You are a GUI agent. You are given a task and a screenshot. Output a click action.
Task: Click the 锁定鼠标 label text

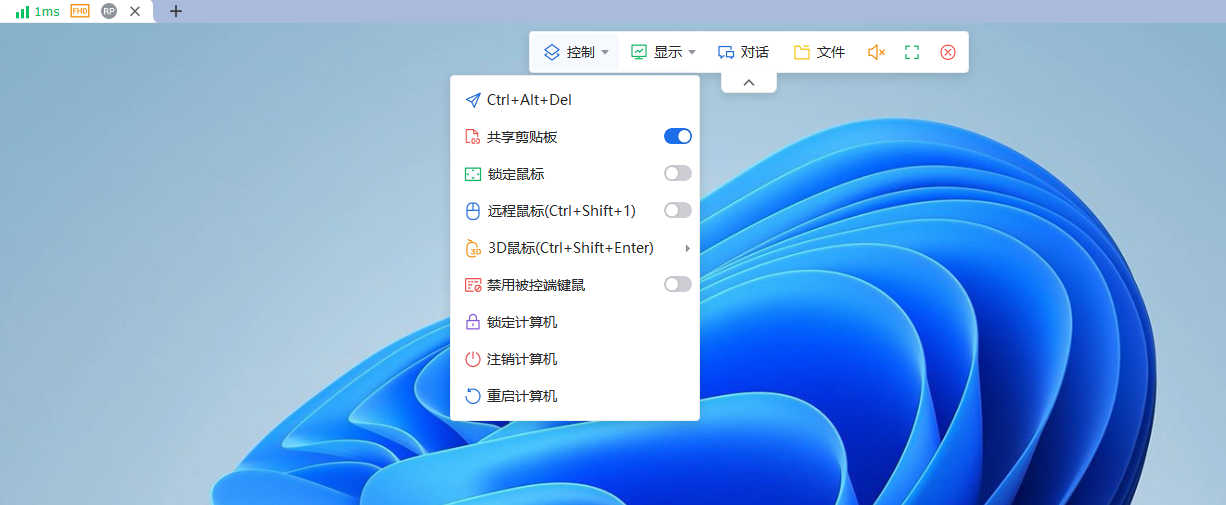pyautogui.click(x=516, y=174)
